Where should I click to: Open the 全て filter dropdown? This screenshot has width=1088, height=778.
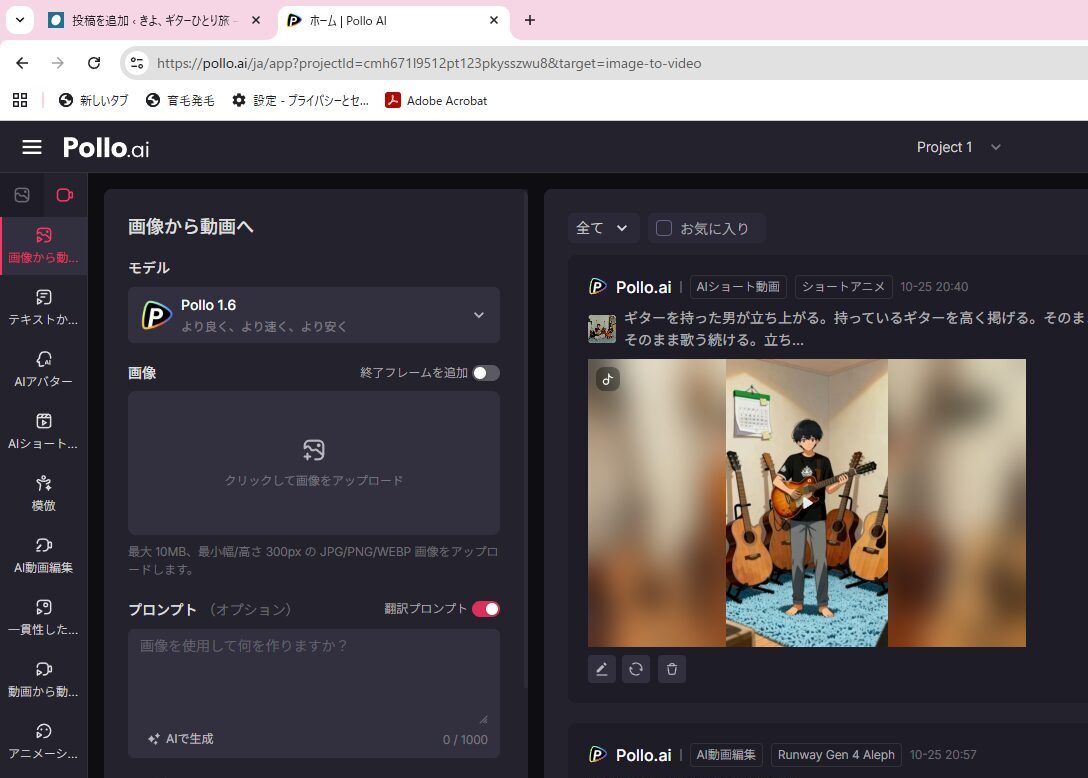(603, 228)
